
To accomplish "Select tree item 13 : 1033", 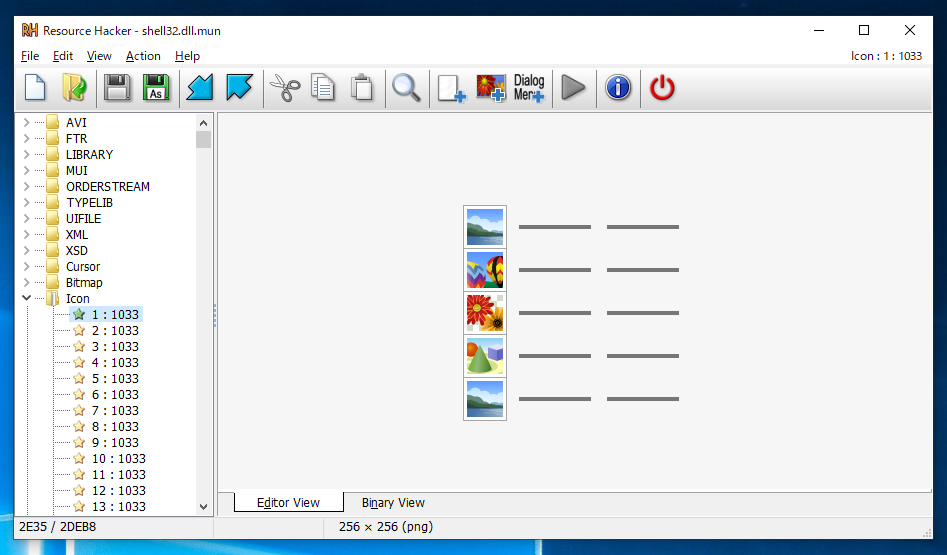I will [118, 507].
